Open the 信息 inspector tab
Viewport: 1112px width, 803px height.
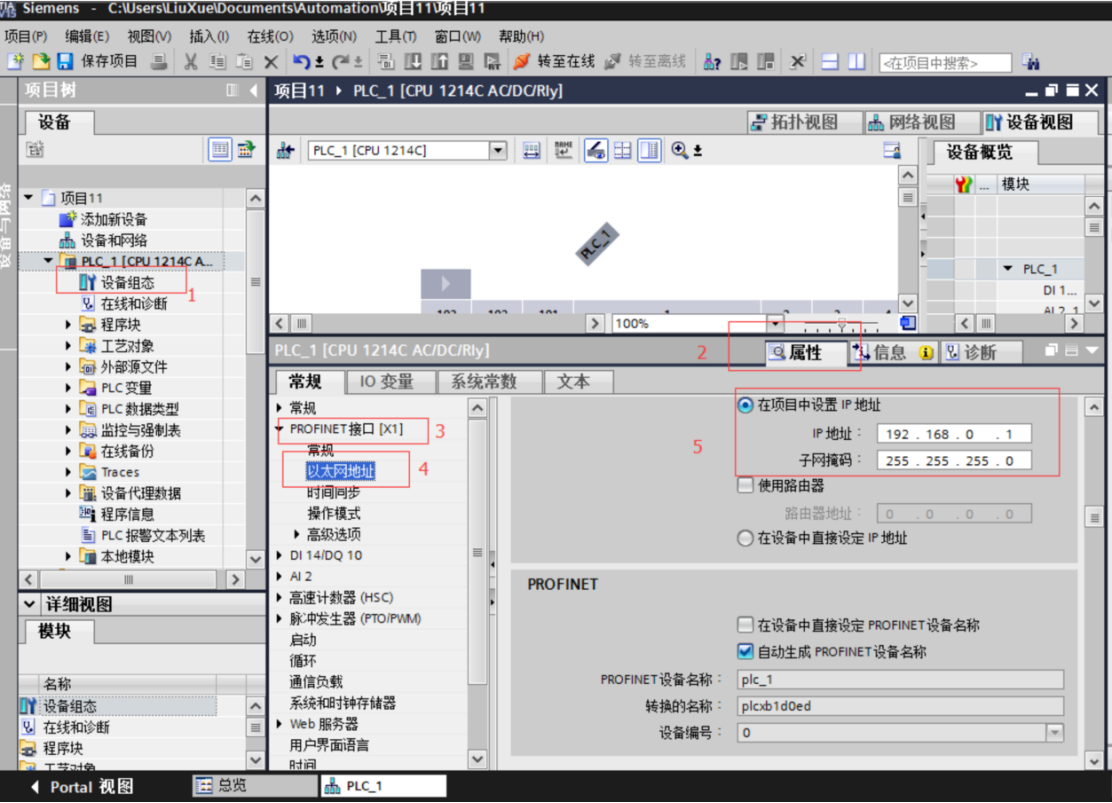[x=893, y=352]
